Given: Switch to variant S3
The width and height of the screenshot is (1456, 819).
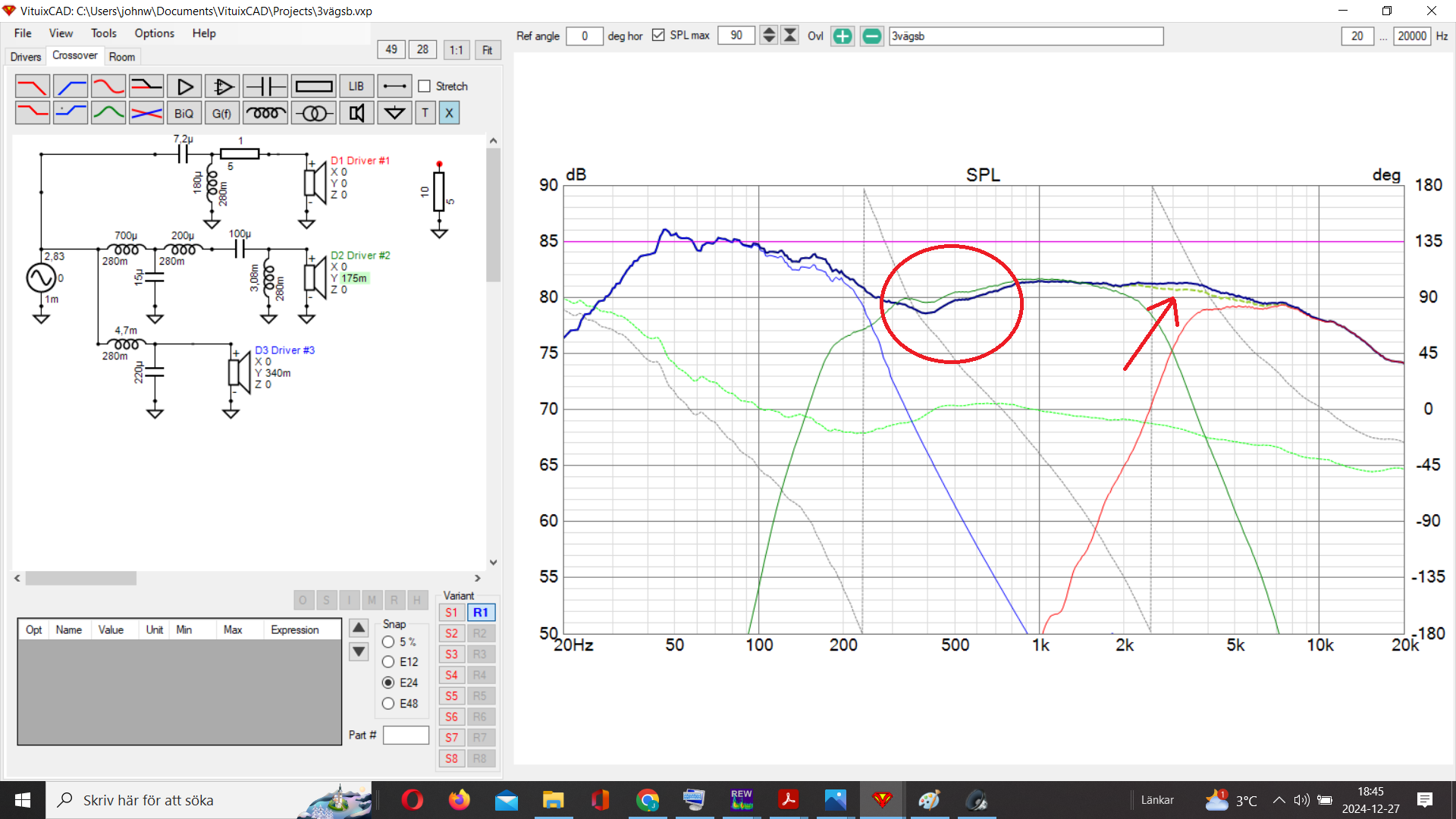Looking at the screenshot, I should (451, 654).
